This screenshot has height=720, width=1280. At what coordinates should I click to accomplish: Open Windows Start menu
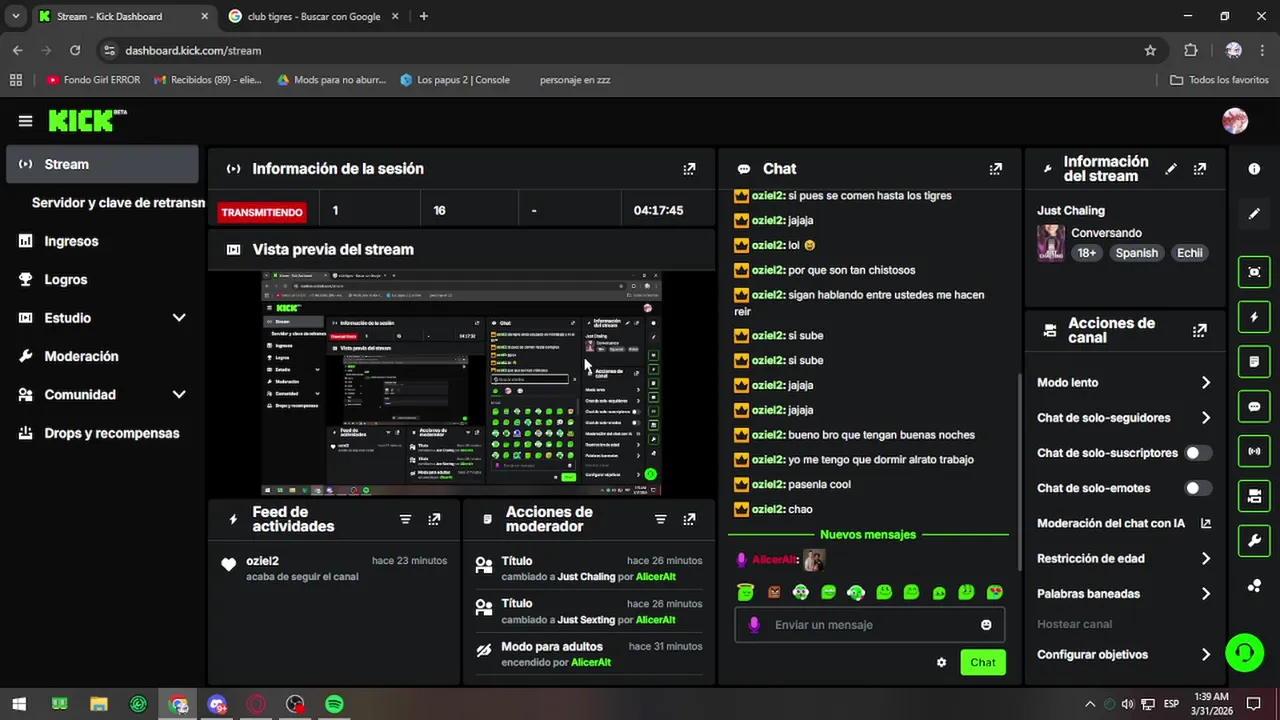tap(19, 705)
